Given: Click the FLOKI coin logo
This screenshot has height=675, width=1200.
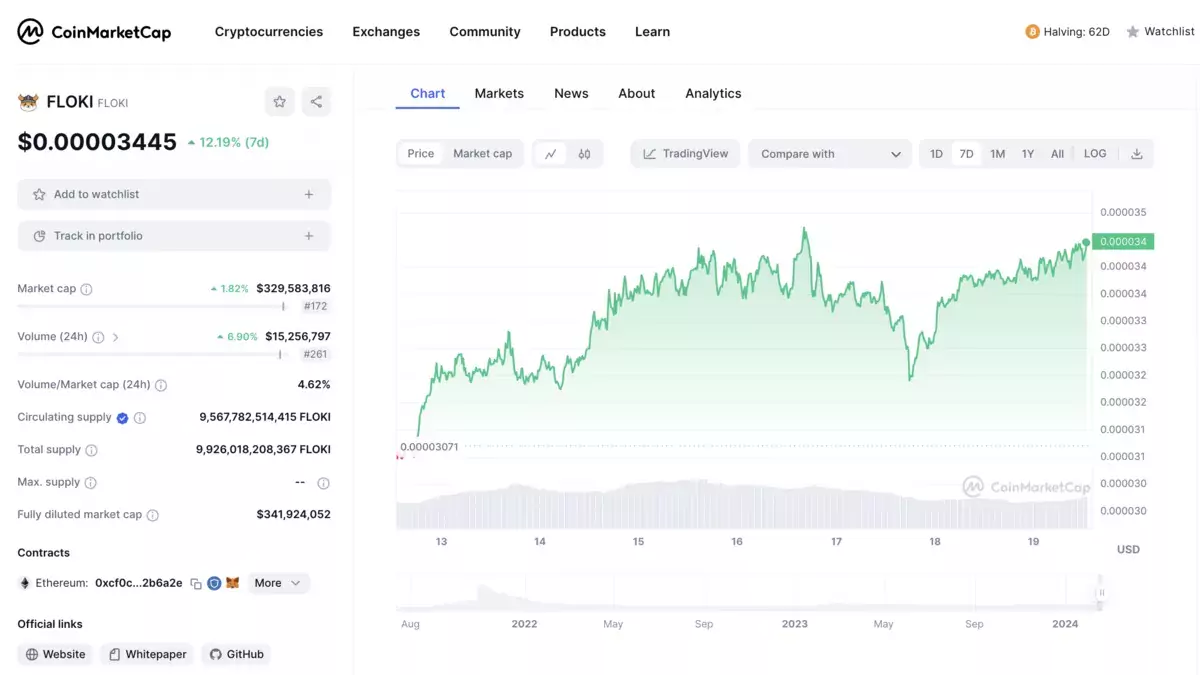Looking at the screenshot, I should click(x=28, y=102).
